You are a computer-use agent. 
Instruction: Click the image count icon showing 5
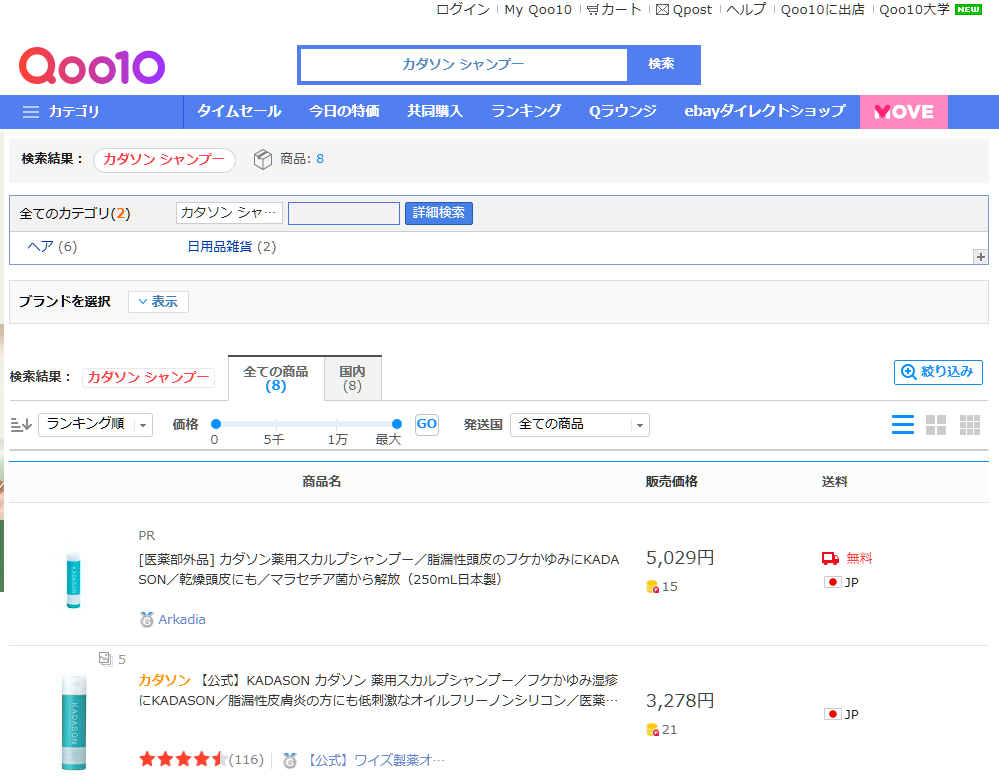[x=105, y=659]
